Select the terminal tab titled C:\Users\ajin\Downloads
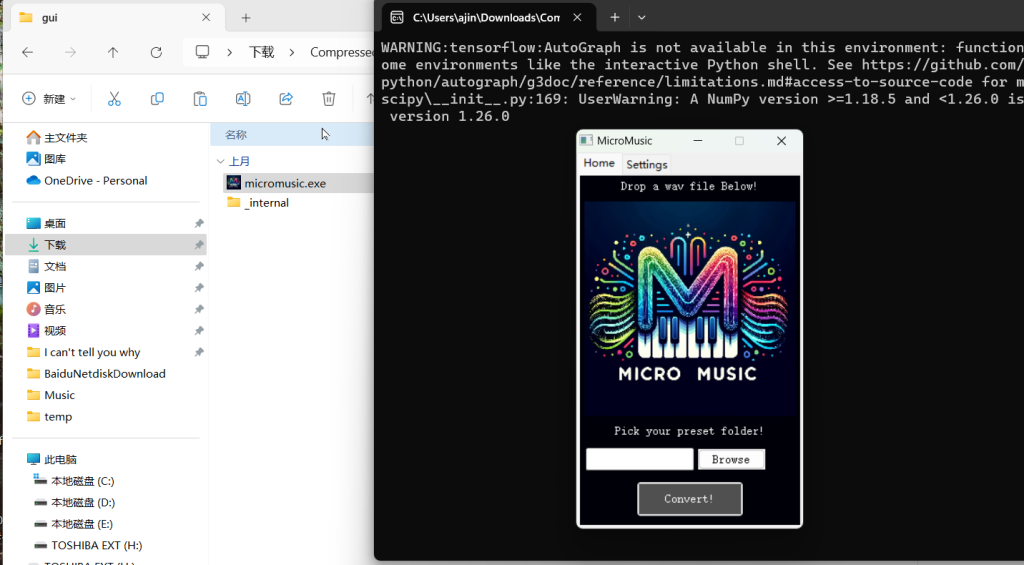The image size is (1024, 565). 486,18
